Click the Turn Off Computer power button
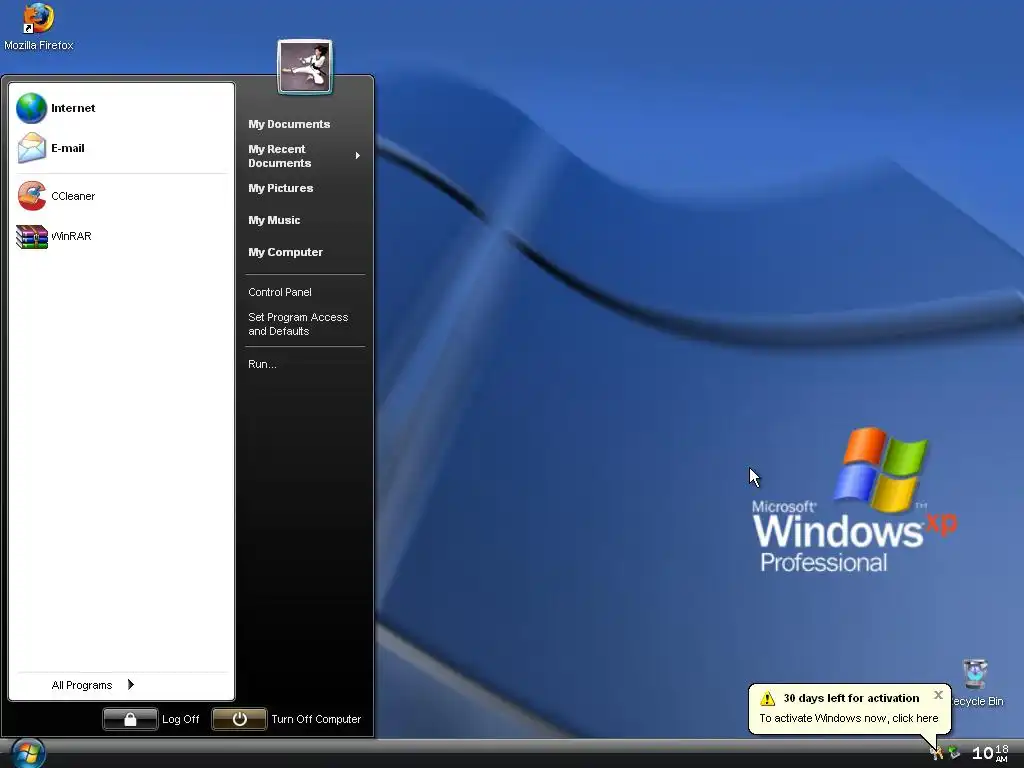1024x768 pixels. (x=239, y=719)
